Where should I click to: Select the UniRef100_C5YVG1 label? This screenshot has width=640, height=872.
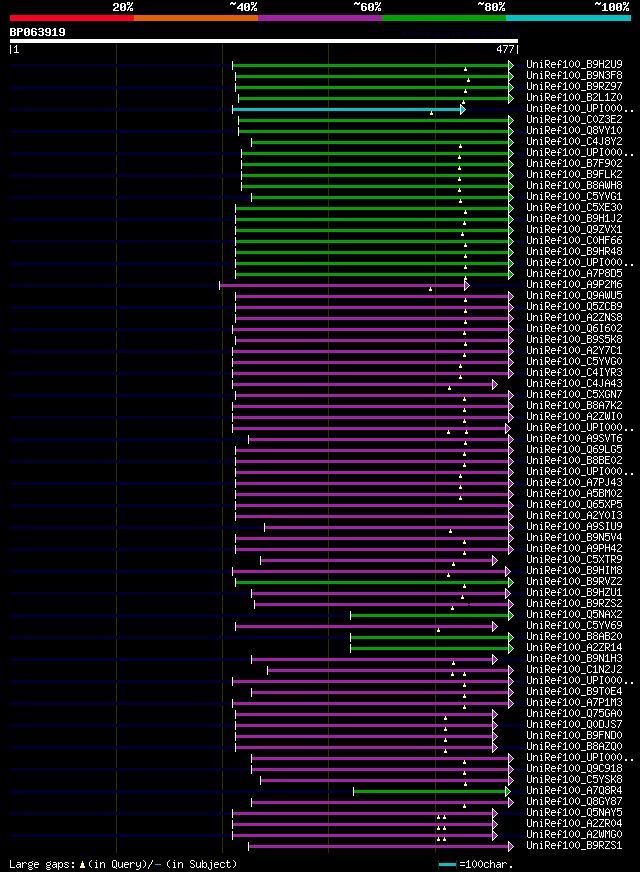click(x=574, y=196)
